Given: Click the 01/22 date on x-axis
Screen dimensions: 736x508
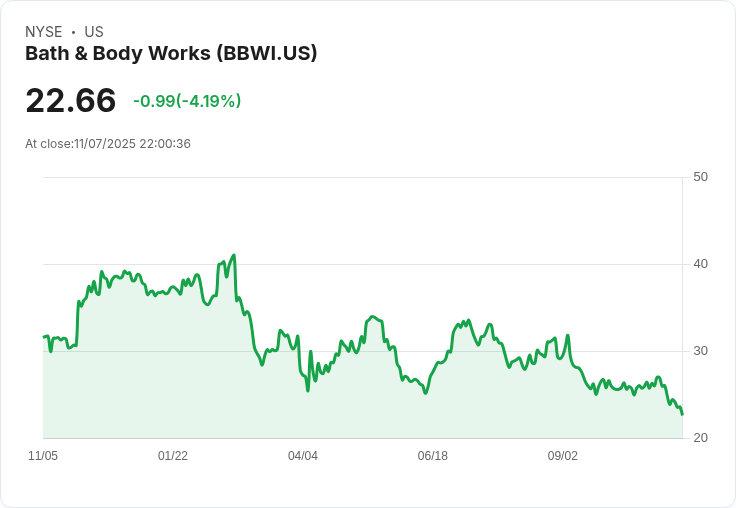Looking at the screenshot, I should [x=173, y=456].
